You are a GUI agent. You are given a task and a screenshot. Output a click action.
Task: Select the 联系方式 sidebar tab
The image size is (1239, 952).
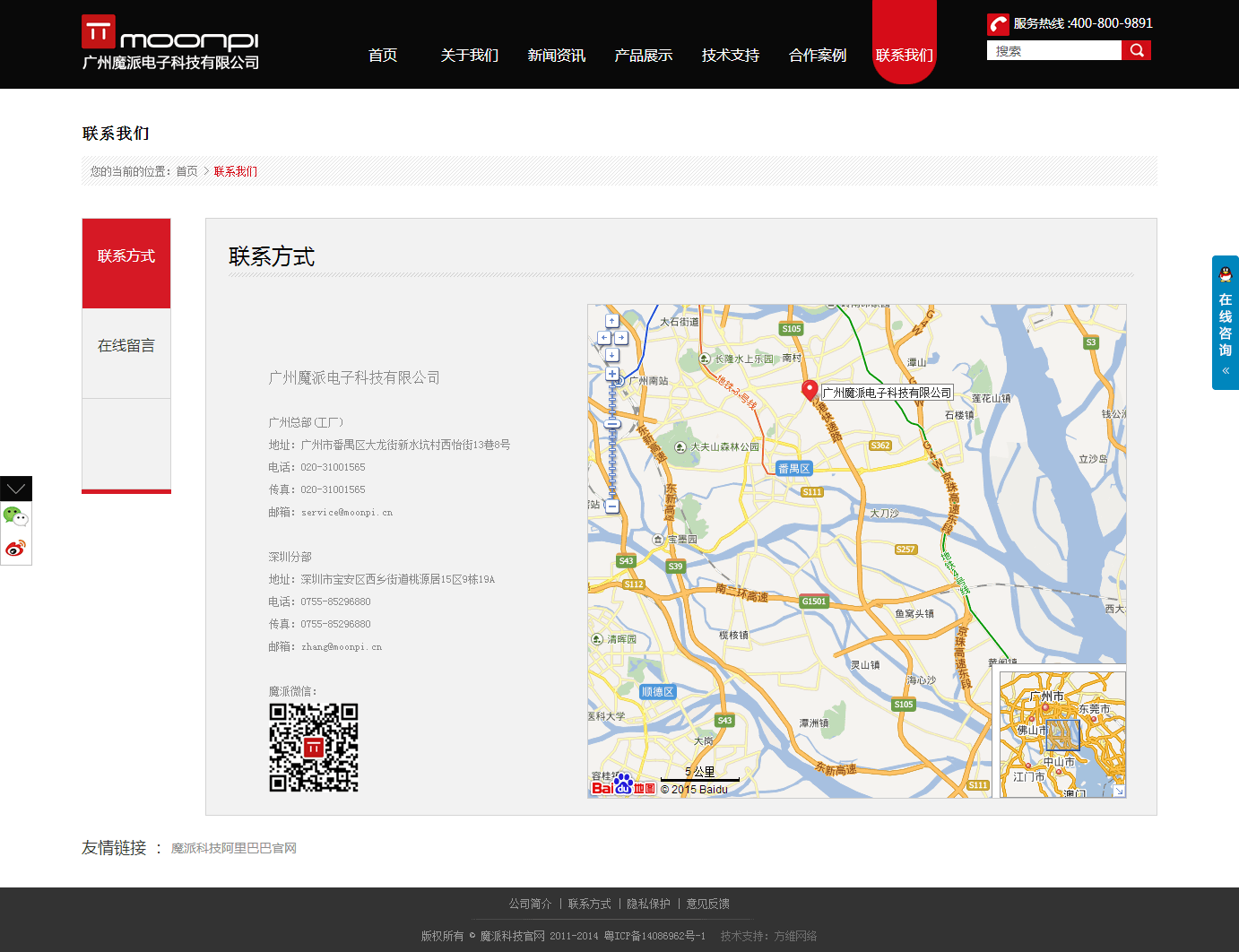click(126, 264)
